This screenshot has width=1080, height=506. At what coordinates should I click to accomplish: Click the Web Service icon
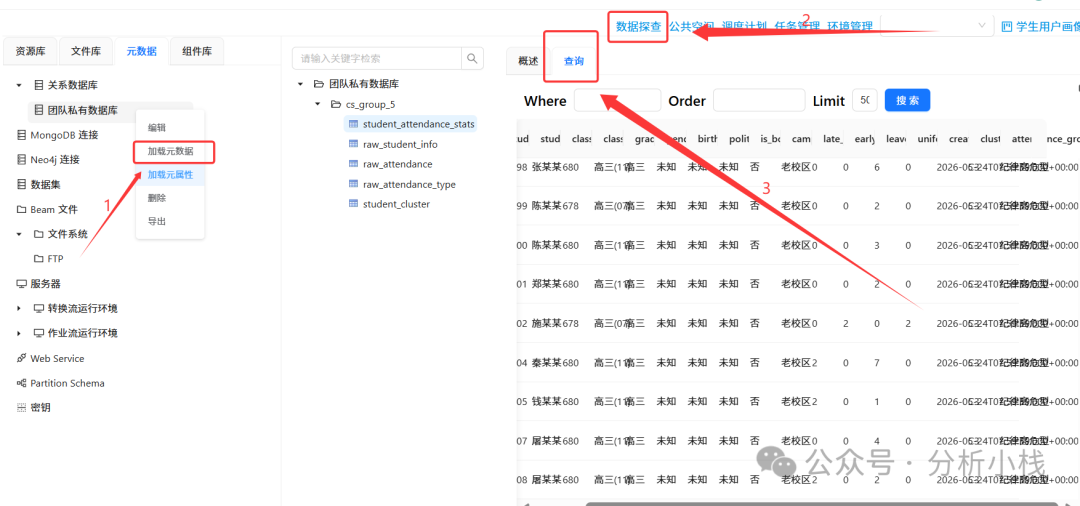point(21,358)
